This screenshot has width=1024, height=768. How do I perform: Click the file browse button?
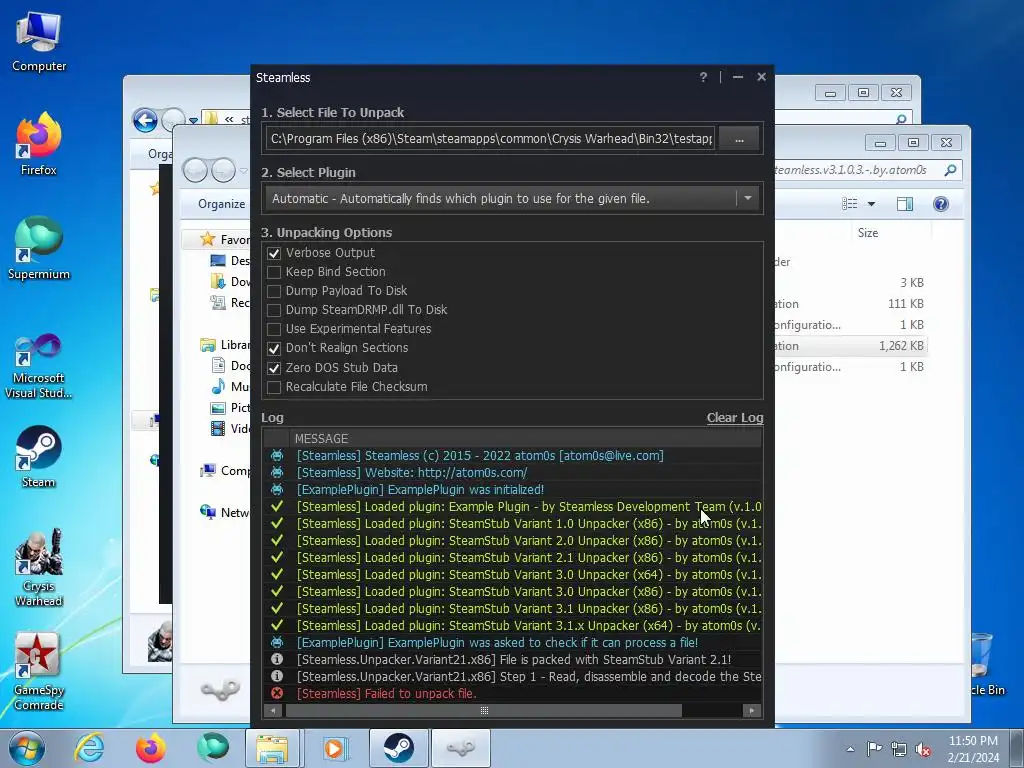click(739, 139)
